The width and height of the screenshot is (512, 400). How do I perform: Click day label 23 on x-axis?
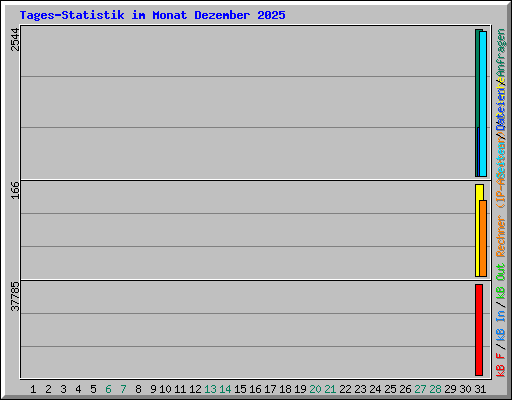(360, 389)
